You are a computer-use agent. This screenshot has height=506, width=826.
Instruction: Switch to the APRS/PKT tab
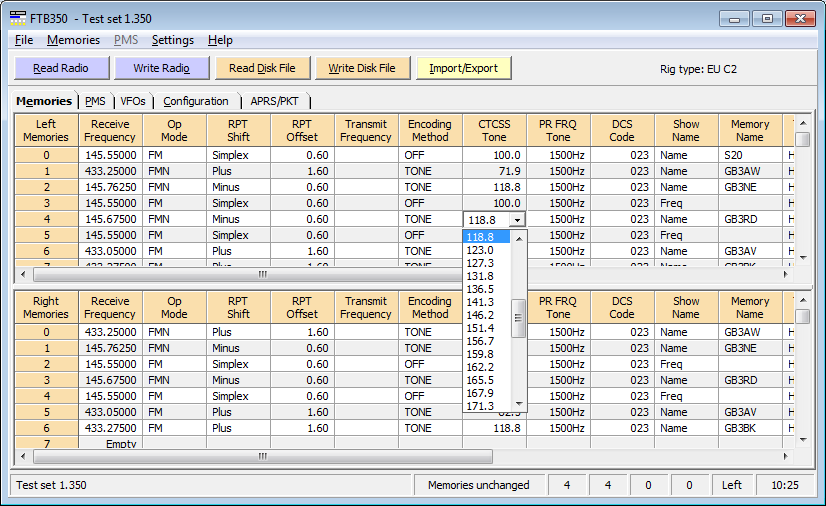tap(274, 101)
